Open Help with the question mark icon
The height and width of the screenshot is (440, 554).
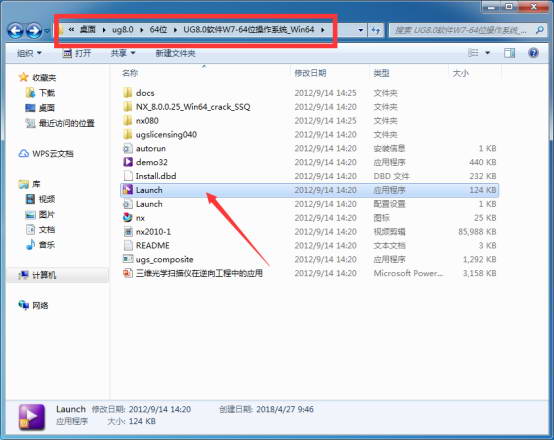[533, 53]
